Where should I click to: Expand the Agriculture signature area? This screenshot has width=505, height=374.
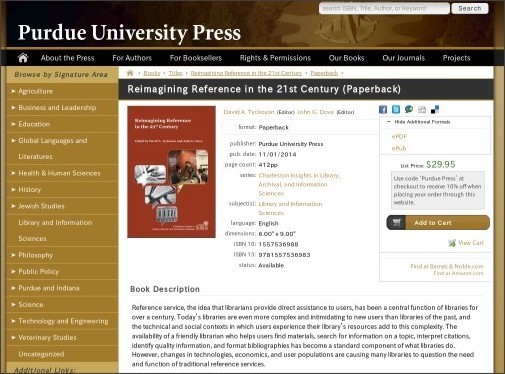(13, 91)
